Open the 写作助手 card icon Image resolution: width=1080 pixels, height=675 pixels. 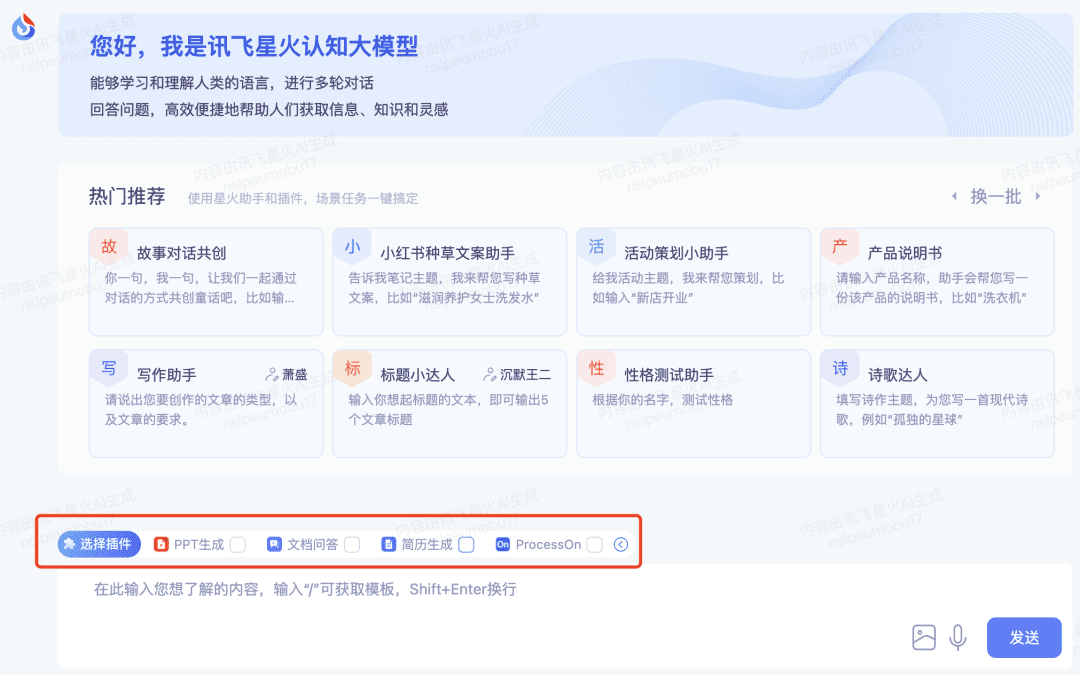click(109, 368)
